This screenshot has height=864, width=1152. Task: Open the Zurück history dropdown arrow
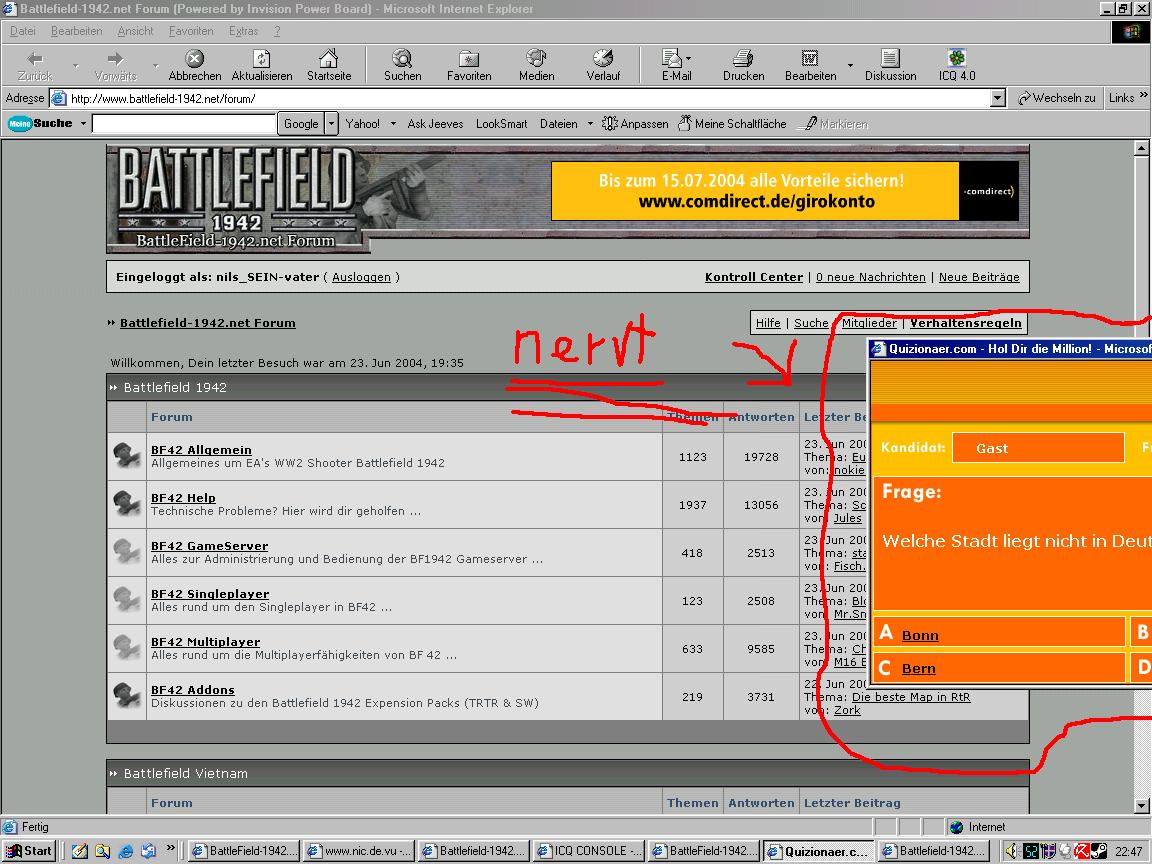(76, 65)
